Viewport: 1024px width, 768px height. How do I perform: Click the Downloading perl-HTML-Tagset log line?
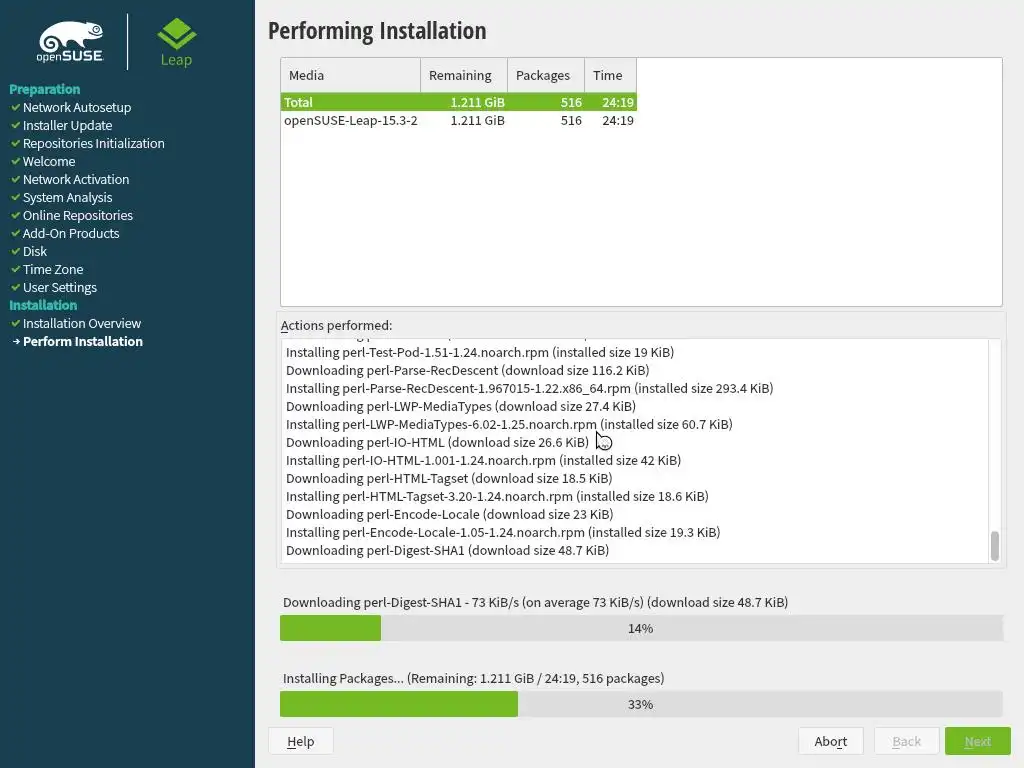click(x=449, y=478)
